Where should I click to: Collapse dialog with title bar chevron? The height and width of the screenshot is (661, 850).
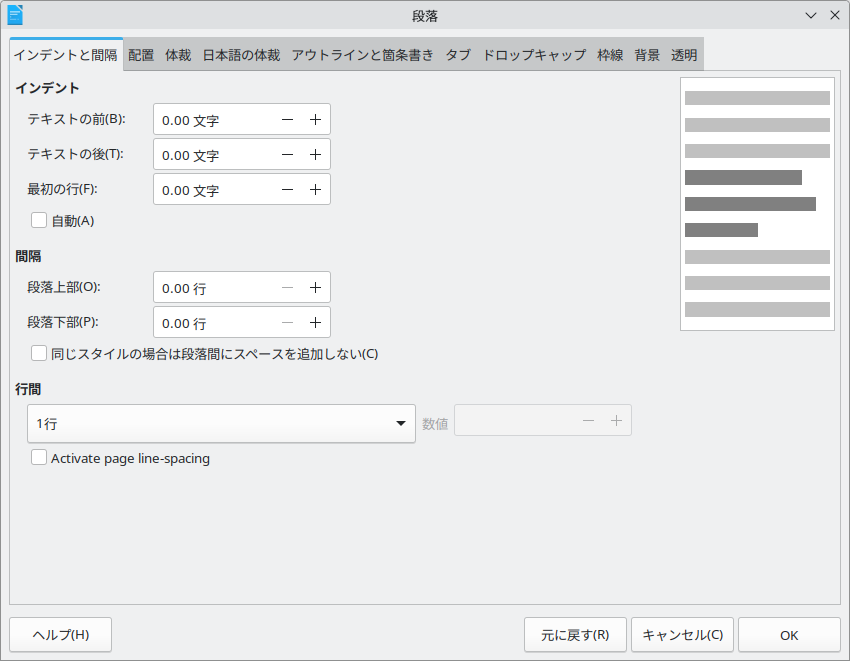[811, 16]
